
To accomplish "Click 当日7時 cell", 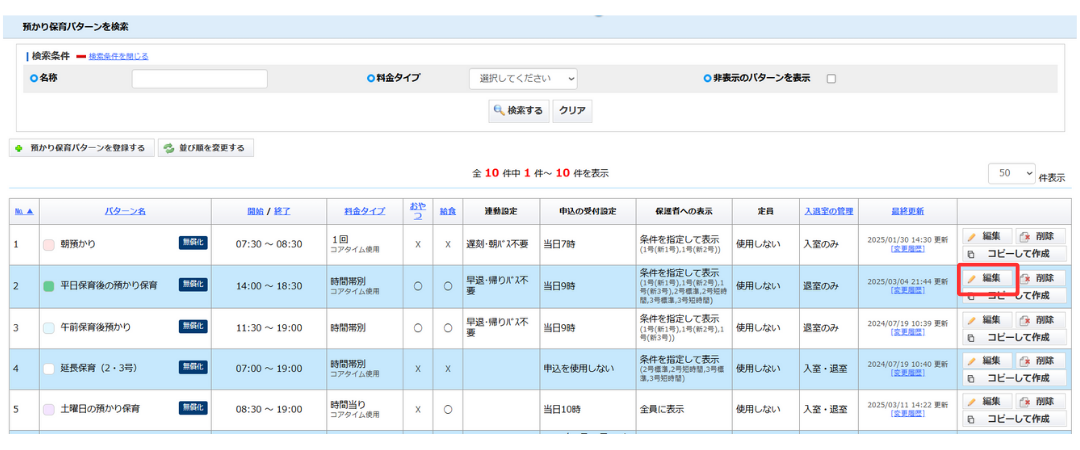I will pyautogui.click(x=559, y=244).
